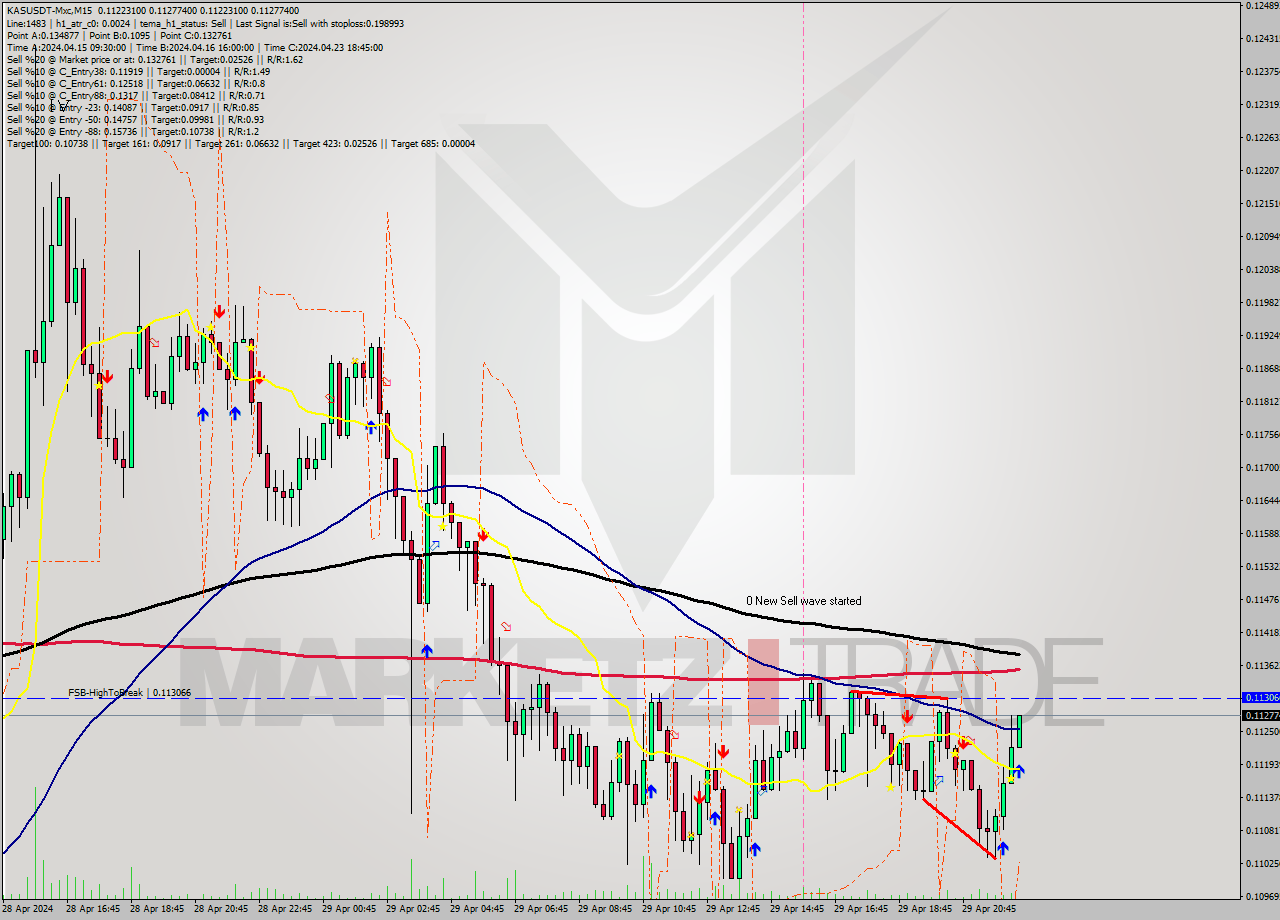Select time axis label '29 Apr 00:45'
Viewport: 1280px width, 920px height.
coord(348,909)
